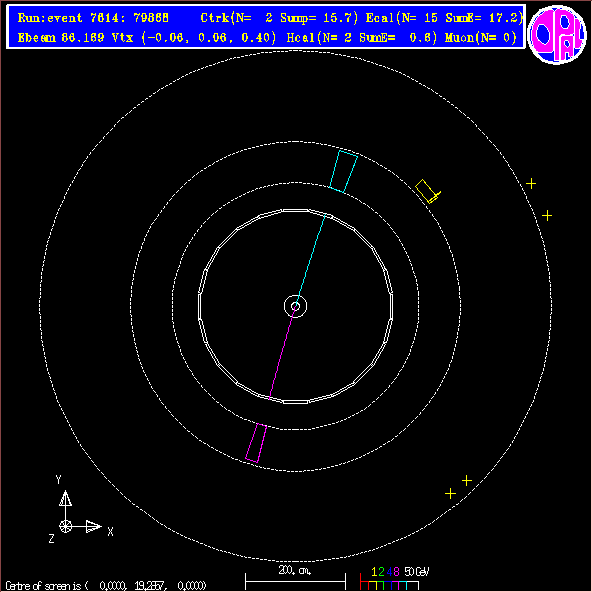
Task: Select the magenta calorimeter cluster box
Action: point(256,443)
